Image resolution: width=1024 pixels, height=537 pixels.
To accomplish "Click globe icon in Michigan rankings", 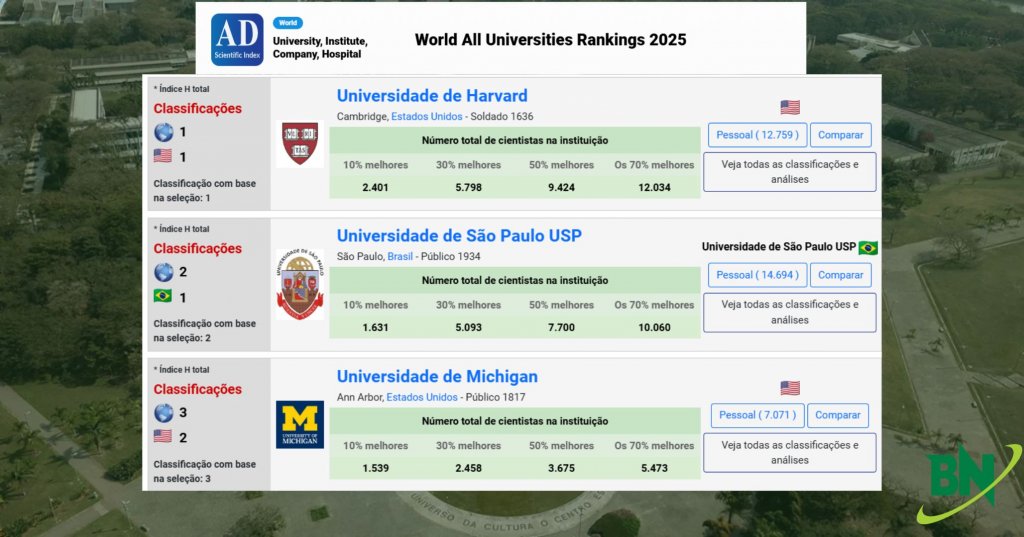I will pos(163,412).
